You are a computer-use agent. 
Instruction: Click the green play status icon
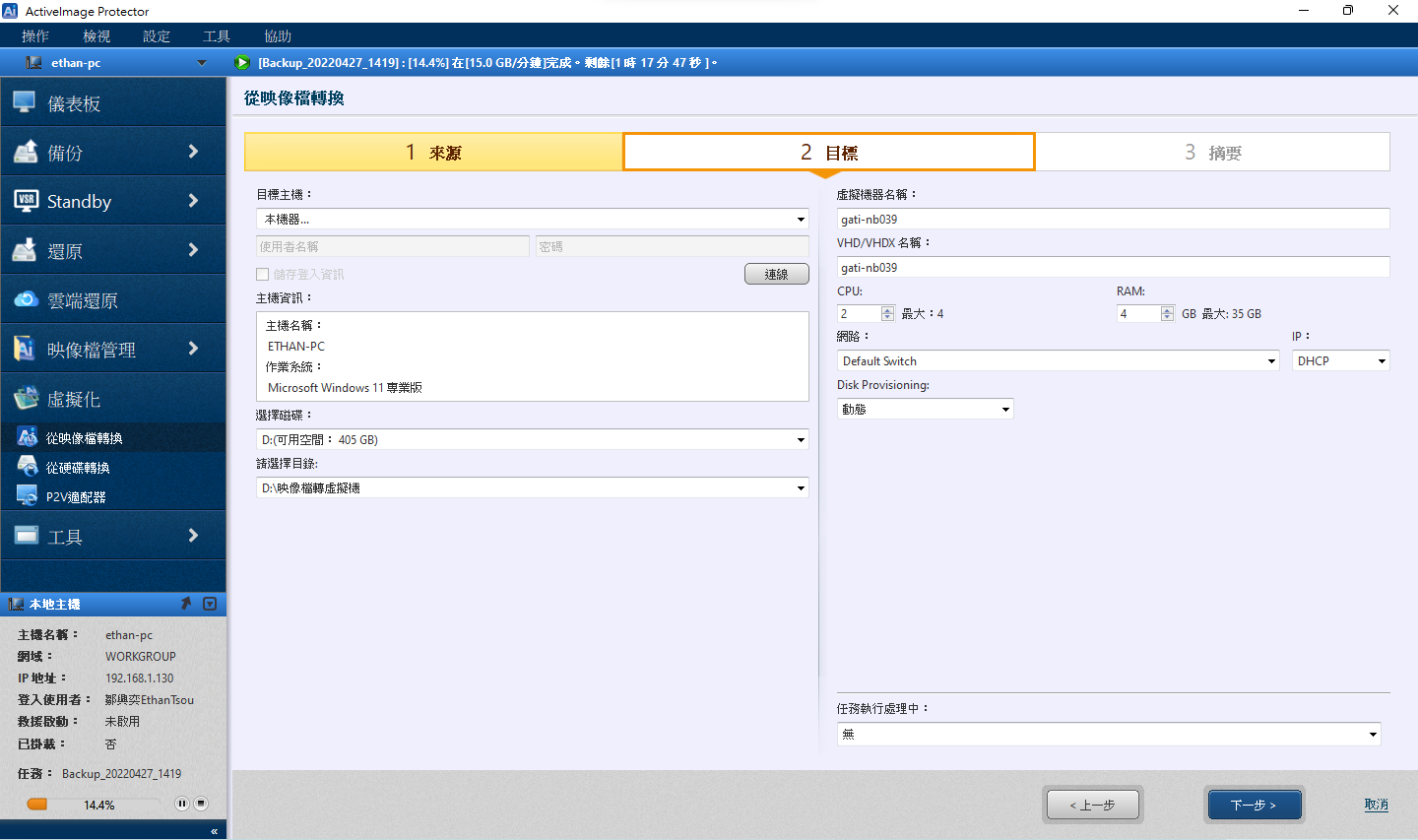click(x=242, y=63)
